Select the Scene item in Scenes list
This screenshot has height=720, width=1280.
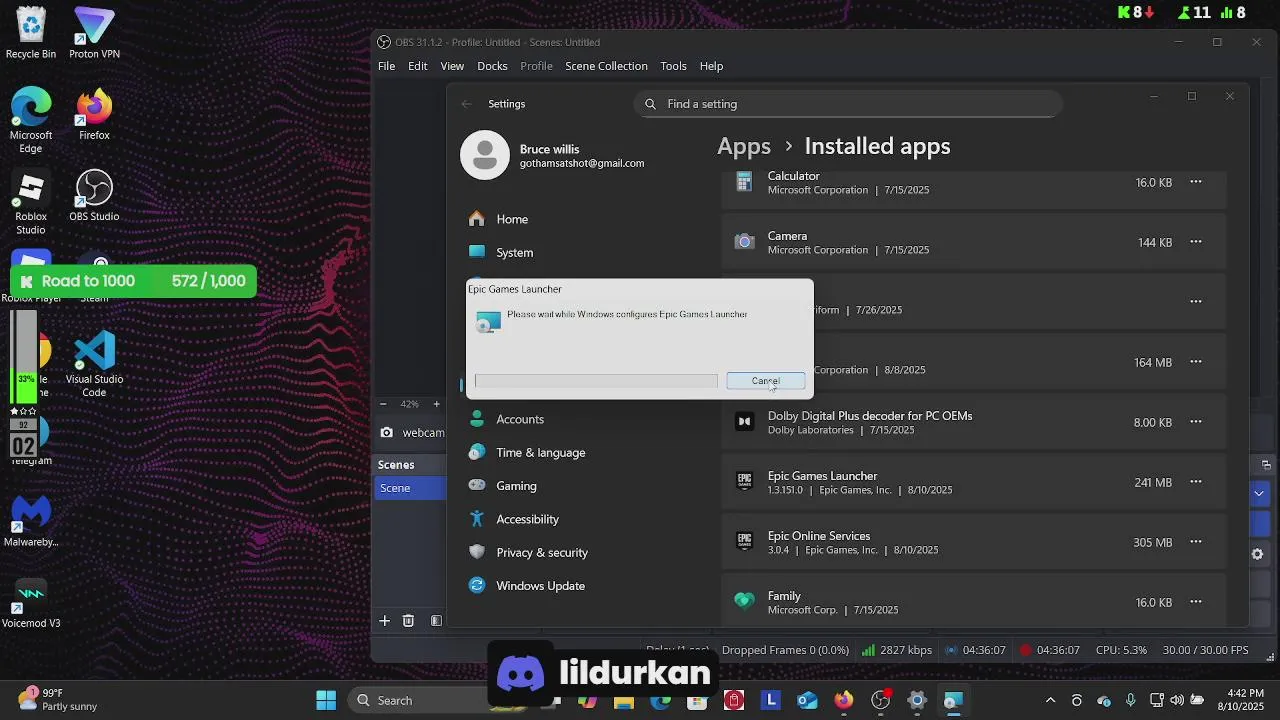click(411, 488)
